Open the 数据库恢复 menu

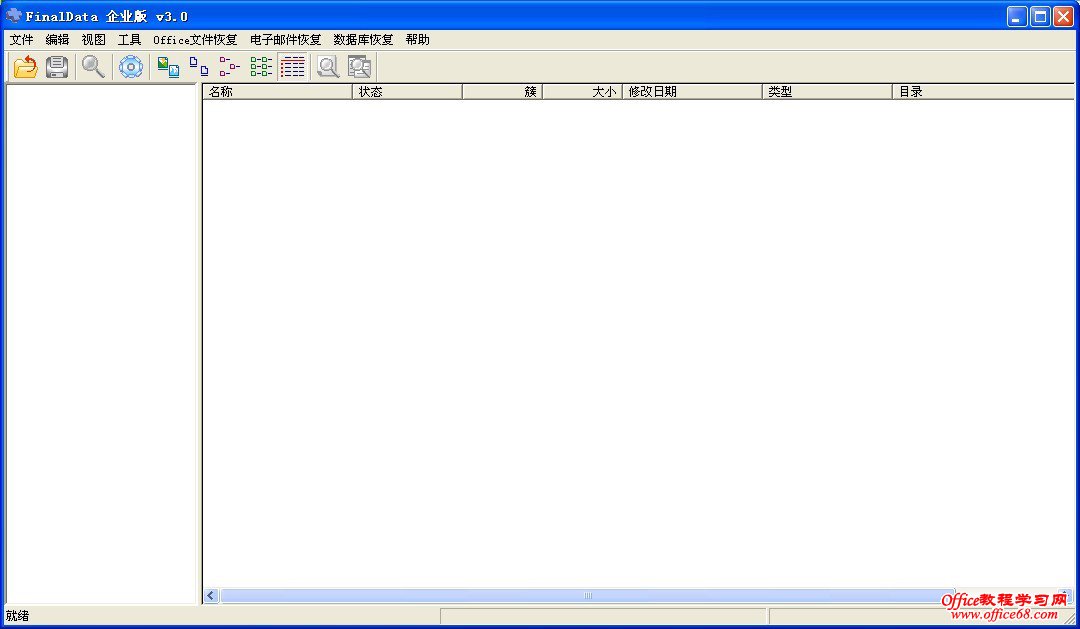[362, 39]
